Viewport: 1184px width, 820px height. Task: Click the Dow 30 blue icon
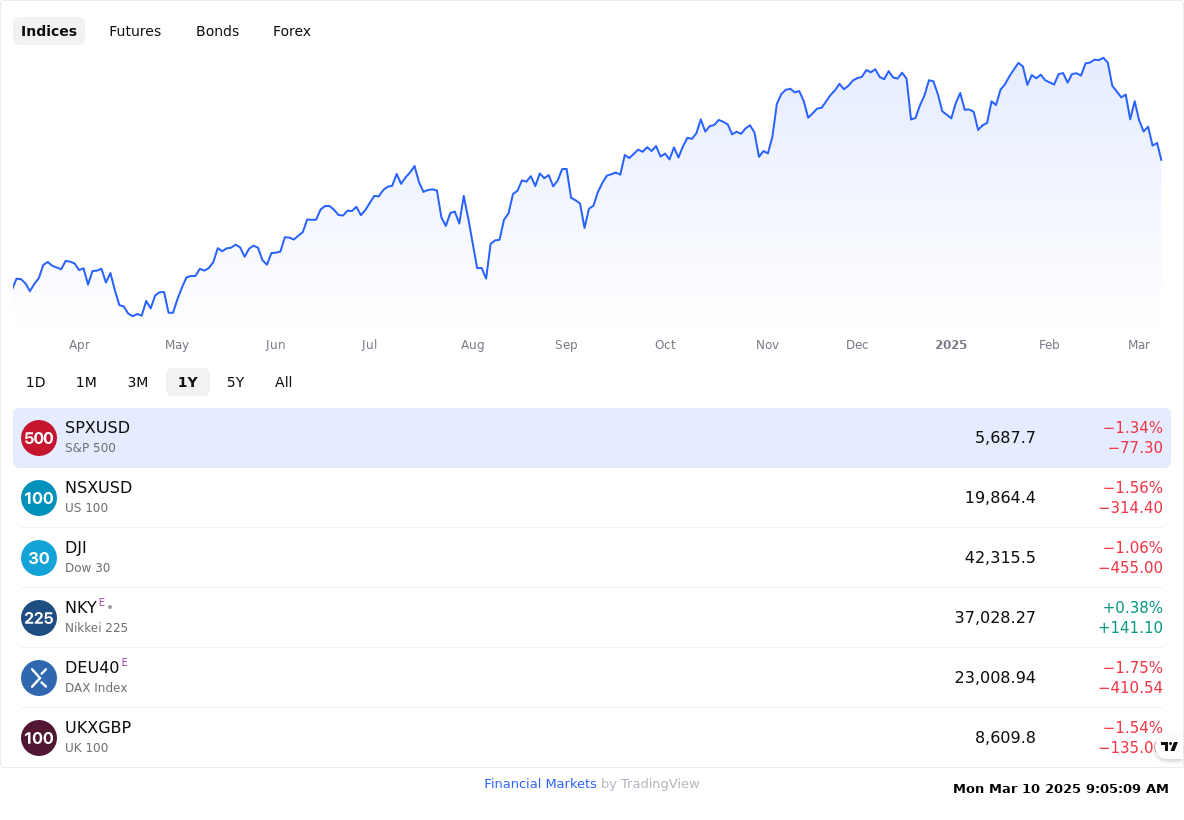coord(39,558)
